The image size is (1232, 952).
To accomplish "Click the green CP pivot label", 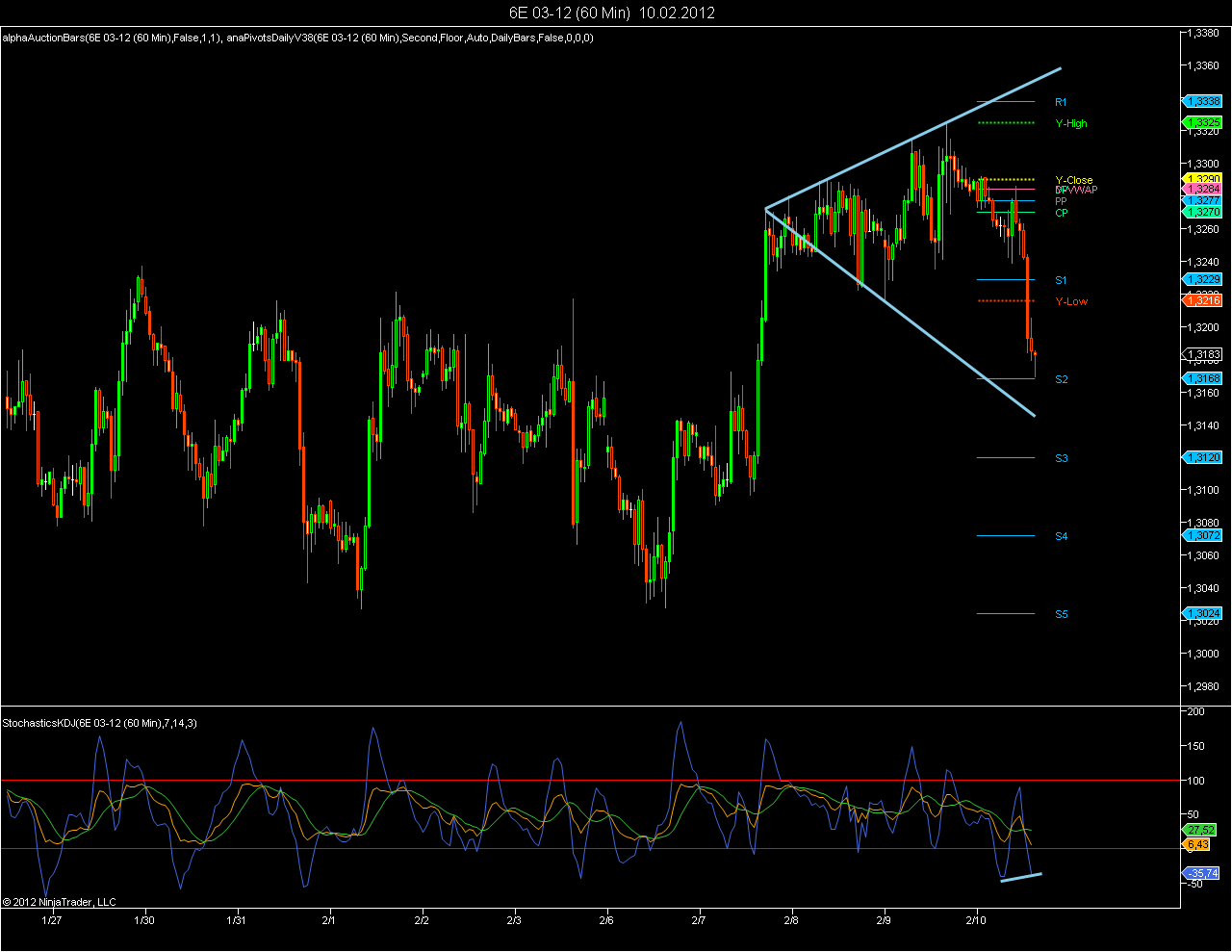I will tap(1061, 213).
